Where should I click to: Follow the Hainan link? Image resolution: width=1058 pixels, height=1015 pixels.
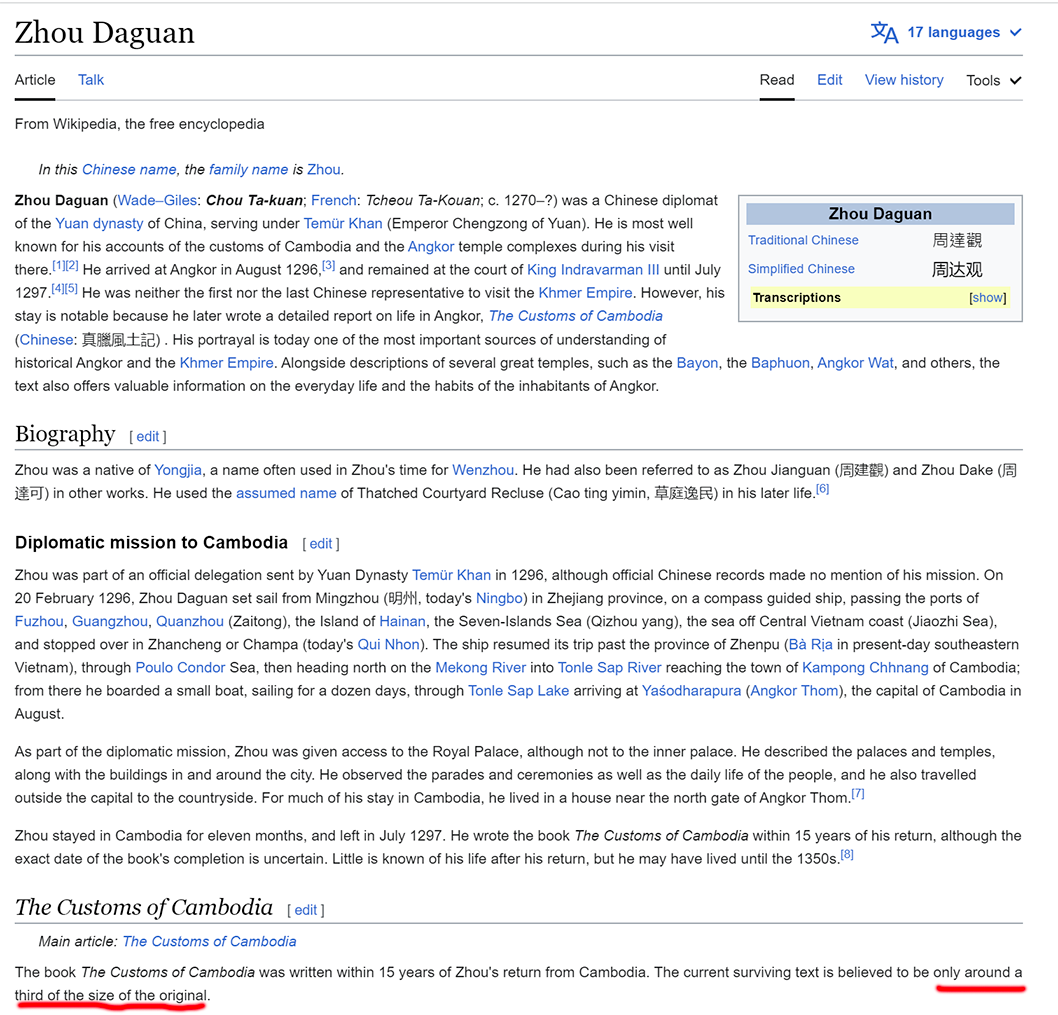click(x=402, y=622)
